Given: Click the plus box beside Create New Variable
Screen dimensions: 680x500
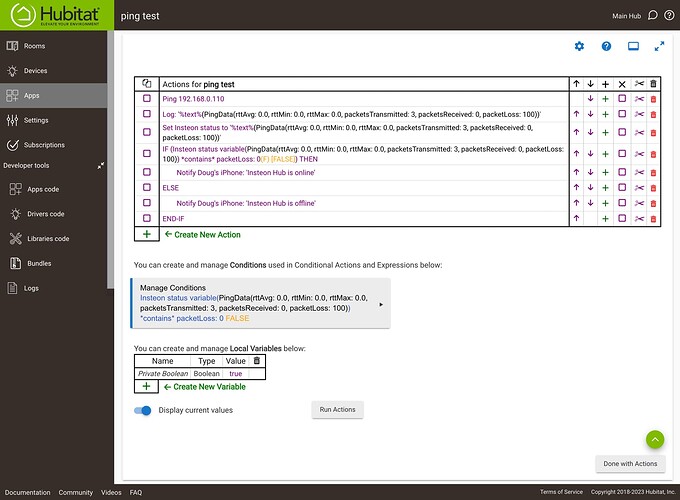Looking at the screenshot, I should (146, 386).
